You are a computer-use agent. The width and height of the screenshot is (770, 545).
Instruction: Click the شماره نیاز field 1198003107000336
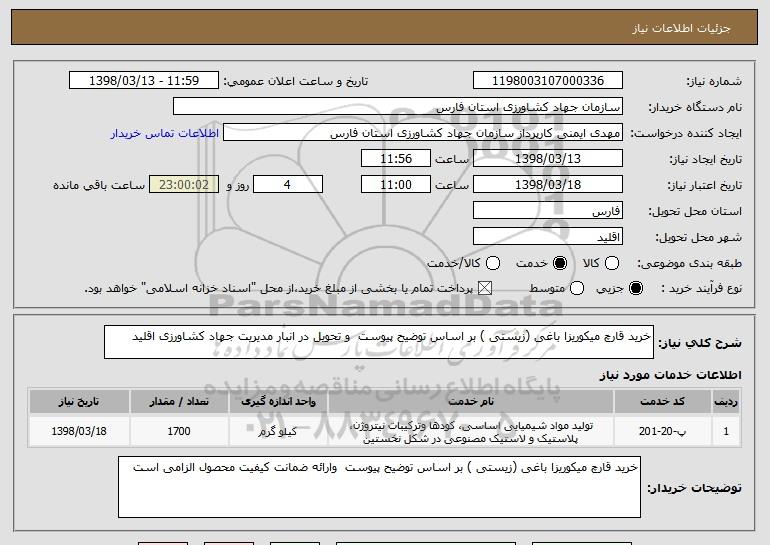tap(548, 81)
